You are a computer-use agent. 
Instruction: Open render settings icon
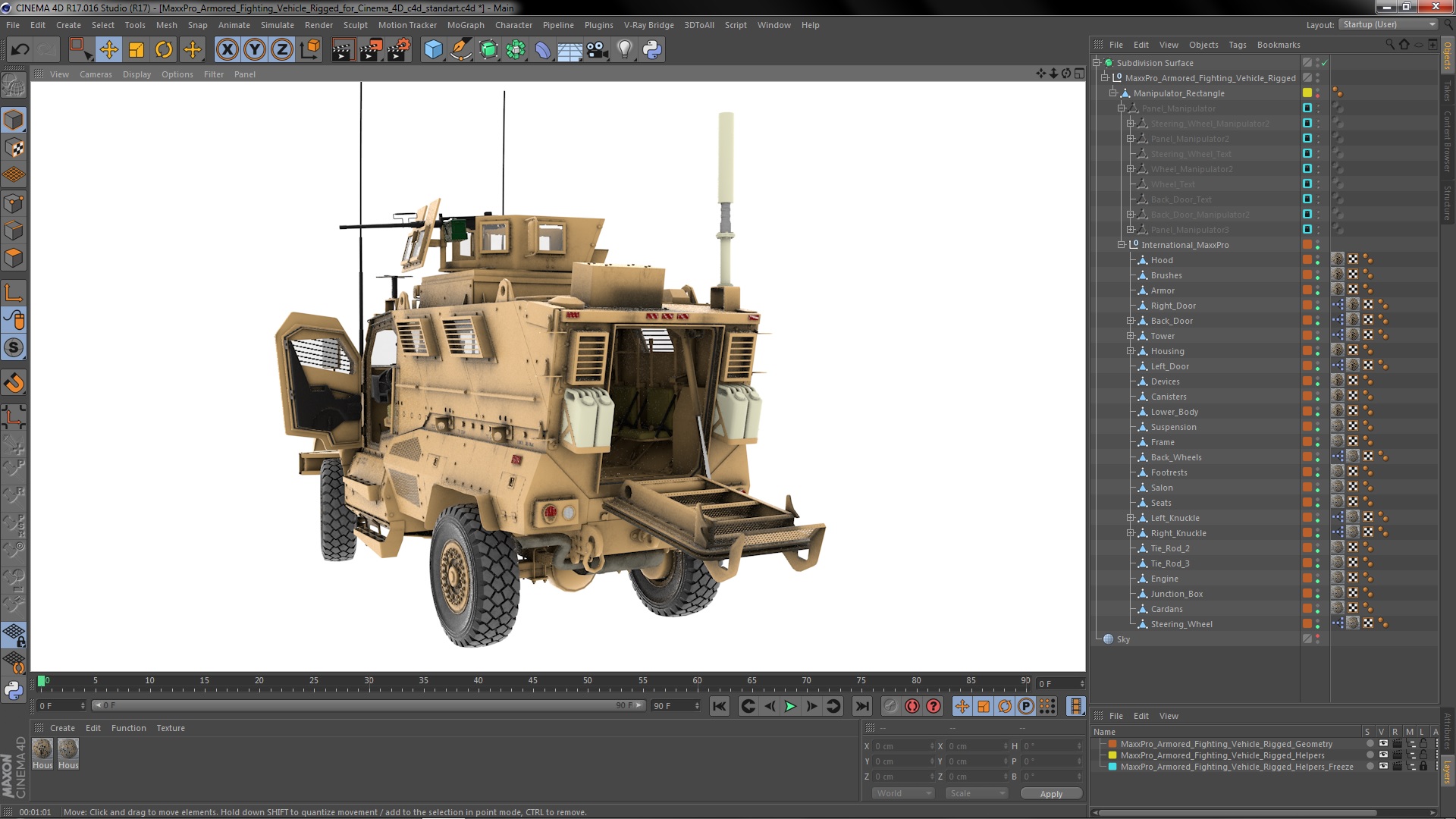(x=398, y=50)
